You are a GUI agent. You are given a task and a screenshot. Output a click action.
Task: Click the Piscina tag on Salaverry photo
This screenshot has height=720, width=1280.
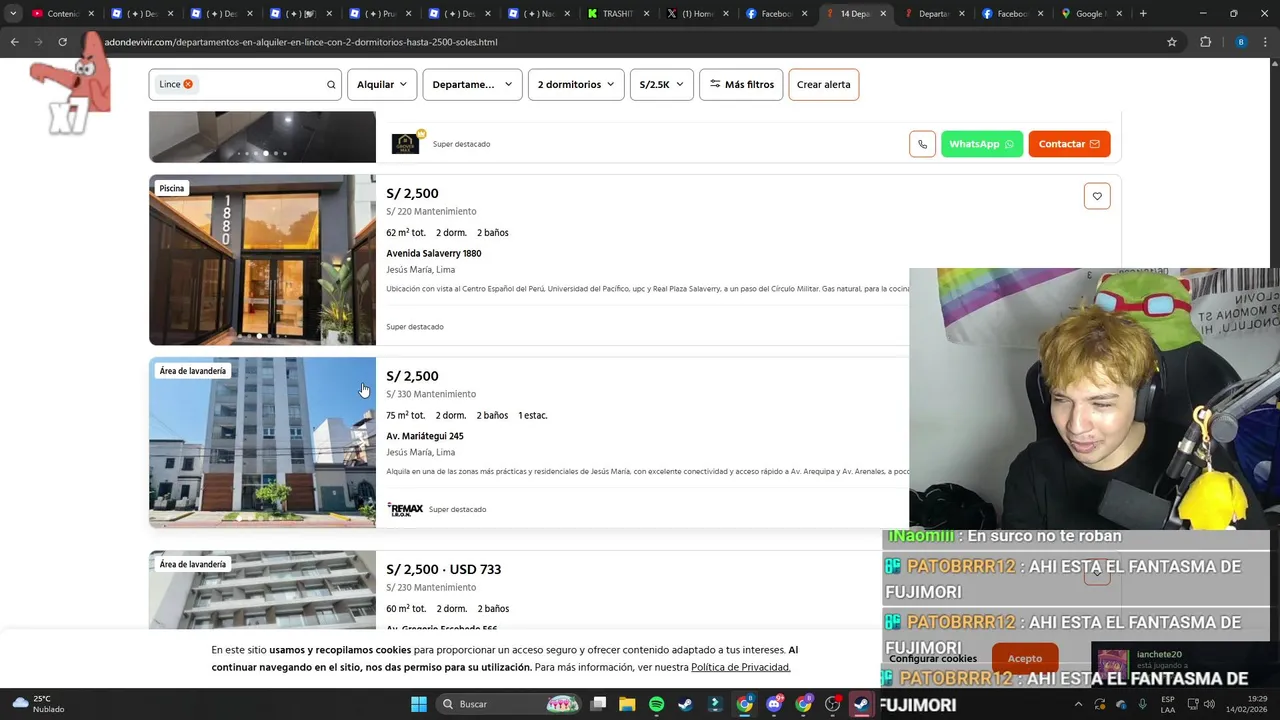click(172, 188)
